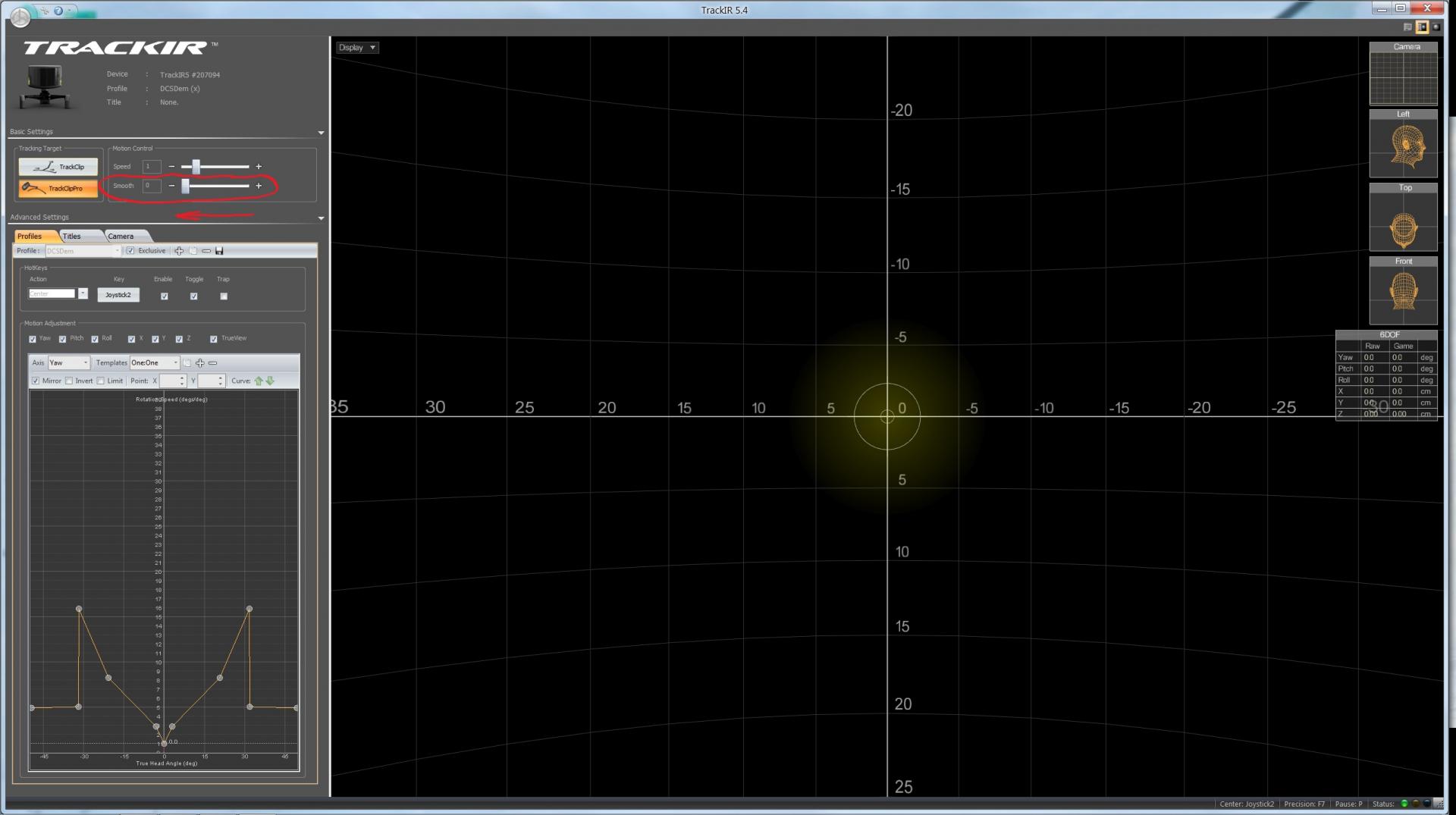Click 'Precision: F7' in the status bar
The width and height of the screenshot is (1456, 815).
[1304, 804]
